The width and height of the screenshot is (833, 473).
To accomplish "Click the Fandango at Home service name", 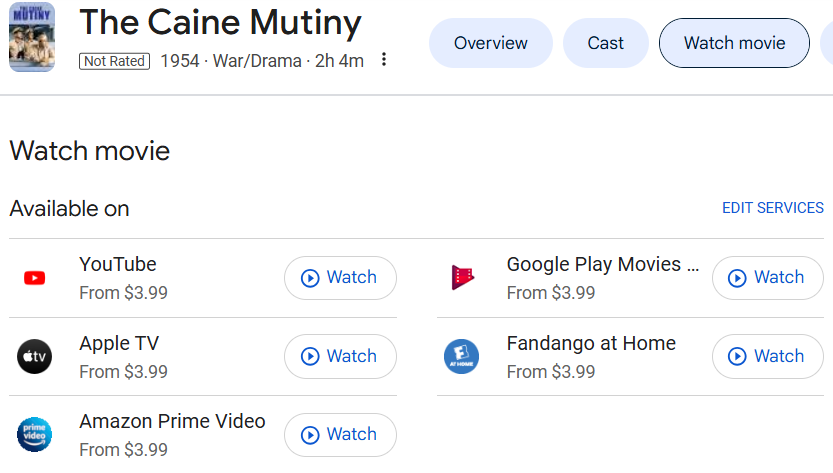I will point(591,343).
